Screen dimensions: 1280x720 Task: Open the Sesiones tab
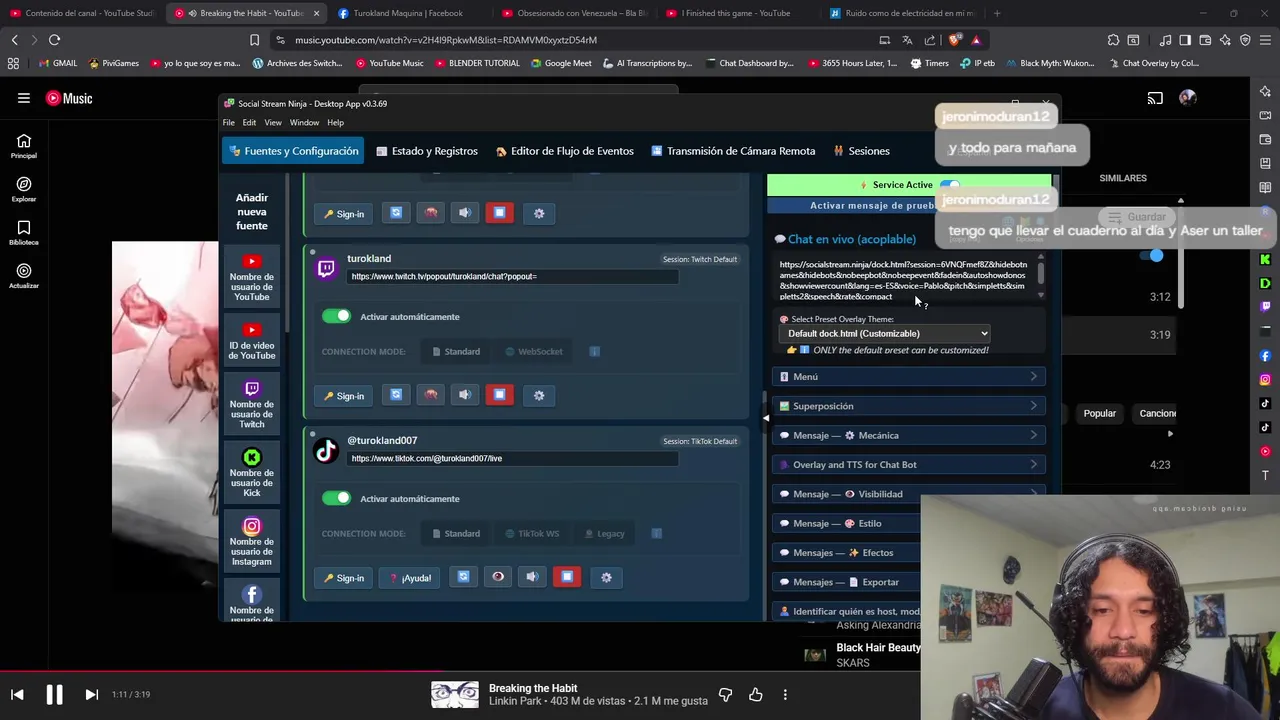pos(861,151)
